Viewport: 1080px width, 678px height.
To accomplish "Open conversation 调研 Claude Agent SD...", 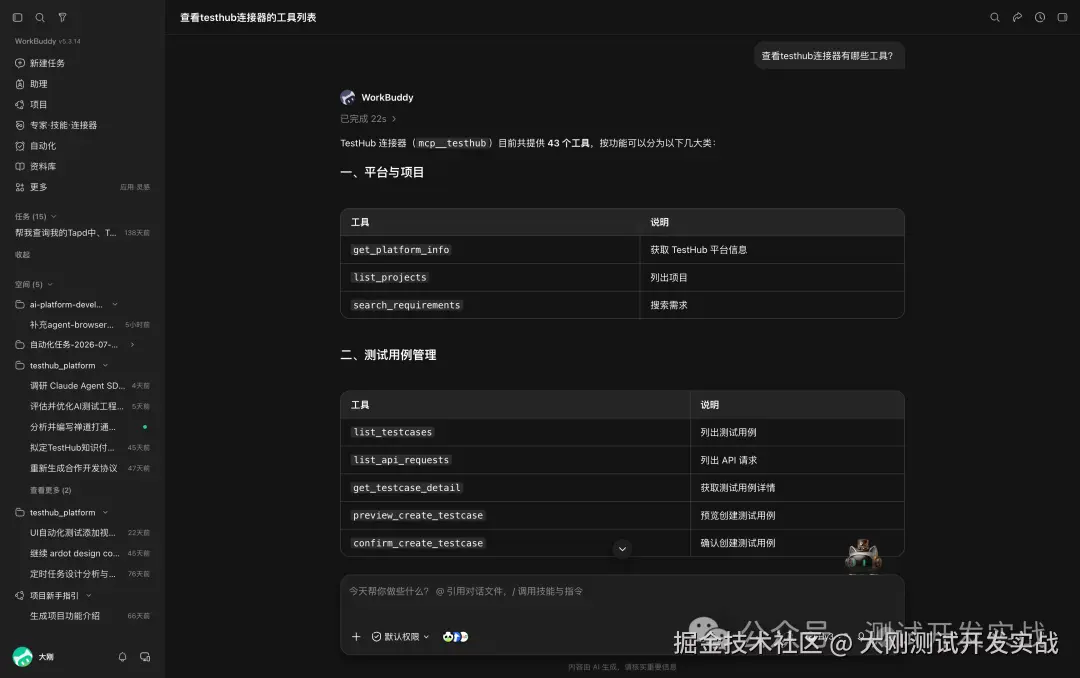I will pos(77,386).
